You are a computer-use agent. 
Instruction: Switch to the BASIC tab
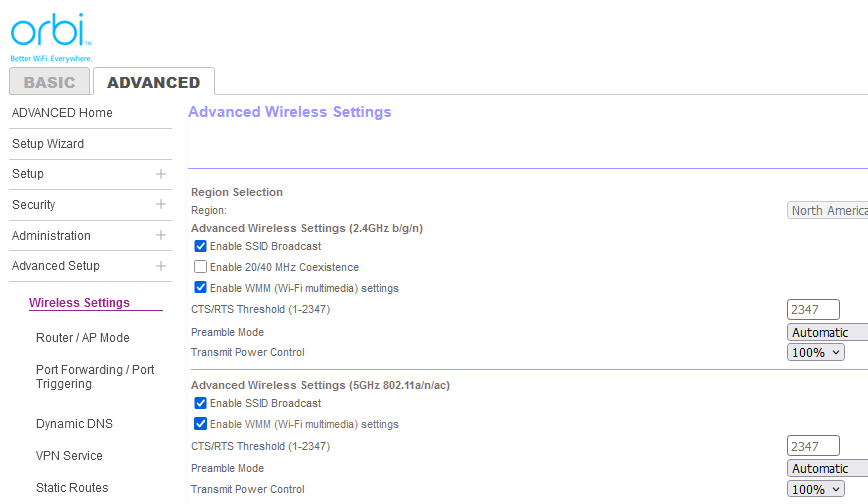pos(49,82)
